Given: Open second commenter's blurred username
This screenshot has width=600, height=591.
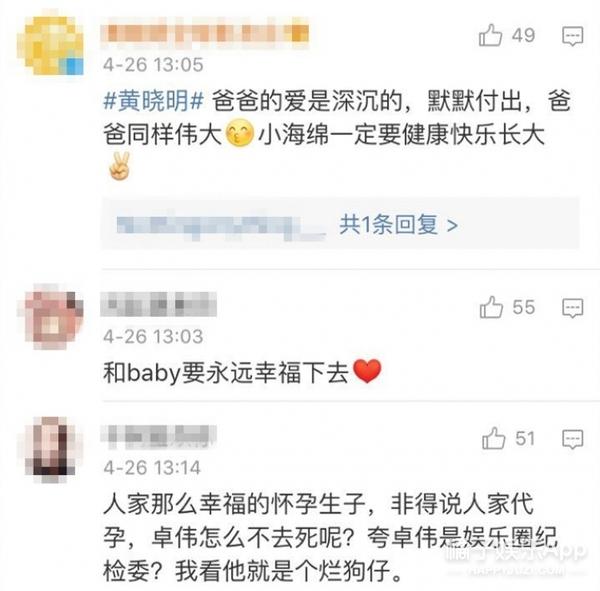Looking at the screenshot, I should point(158,304).
